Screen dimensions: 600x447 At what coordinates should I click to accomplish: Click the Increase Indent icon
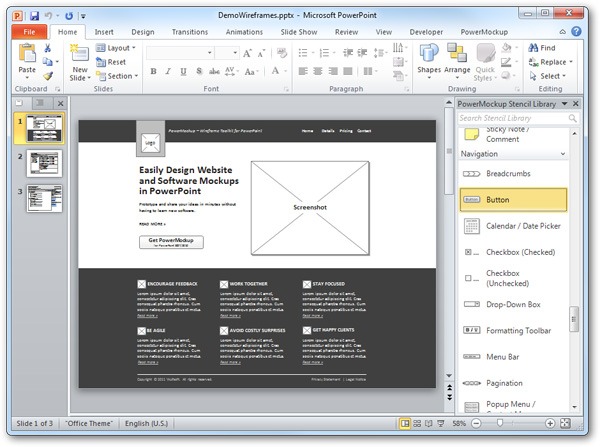pyautogui.click(x=362, y=53)
